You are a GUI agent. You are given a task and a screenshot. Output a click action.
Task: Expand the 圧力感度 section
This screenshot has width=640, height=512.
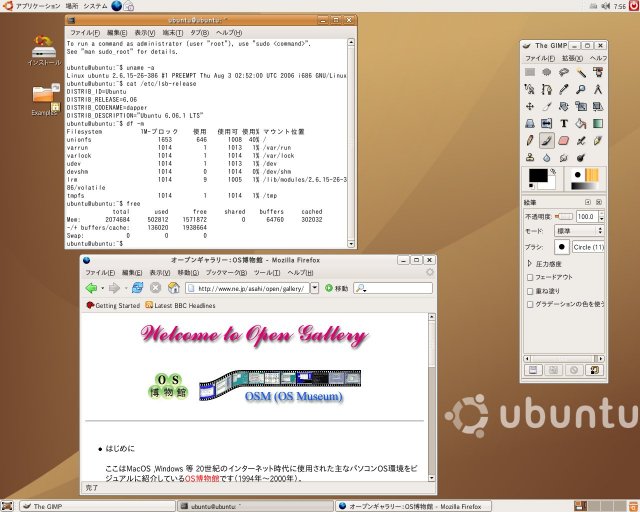click(x=530, y=264)
